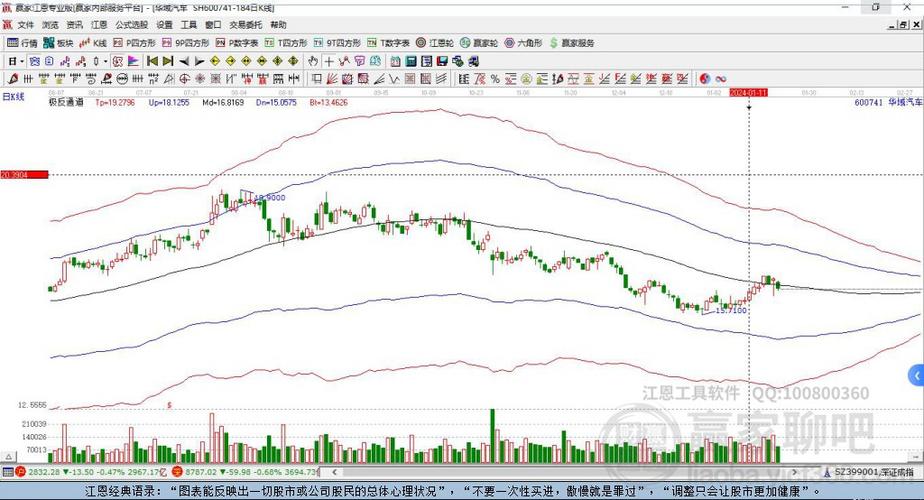Click the red infinity symbol icon

coord(720,78)
